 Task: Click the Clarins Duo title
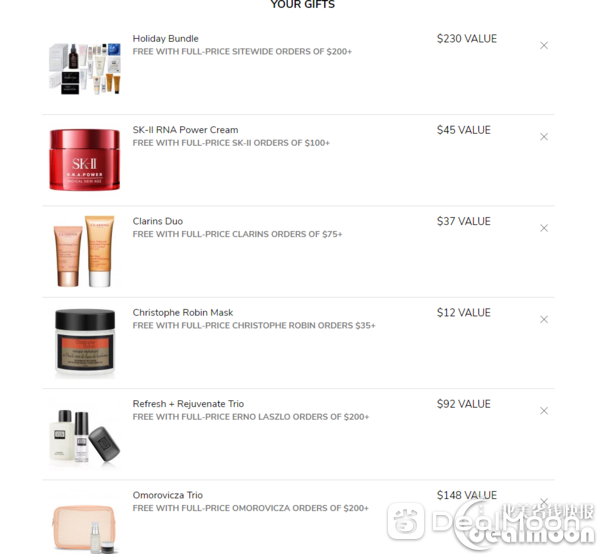pos(158,221)
